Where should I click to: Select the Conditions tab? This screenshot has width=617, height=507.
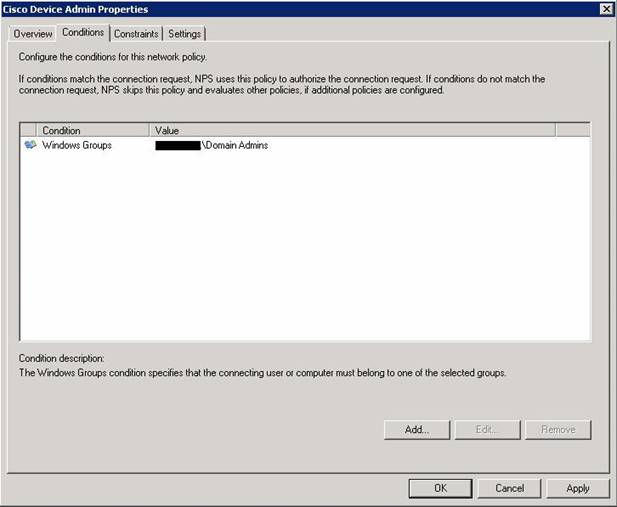(x=83, y=33)
